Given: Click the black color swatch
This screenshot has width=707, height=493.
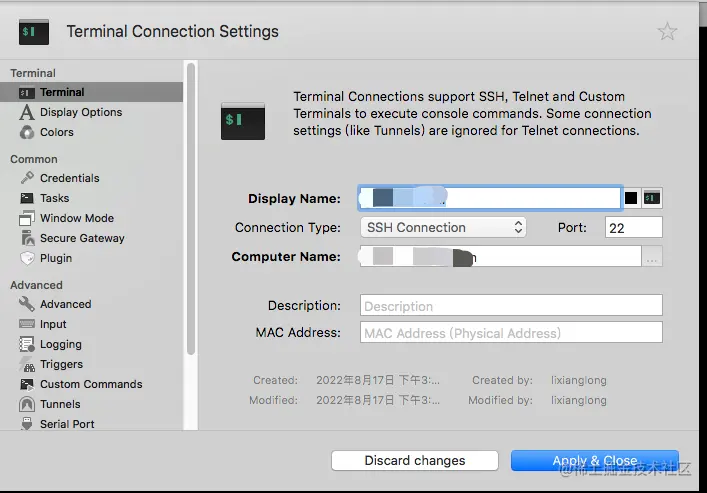Looking at the screenshot, I should tap(631, 198).
